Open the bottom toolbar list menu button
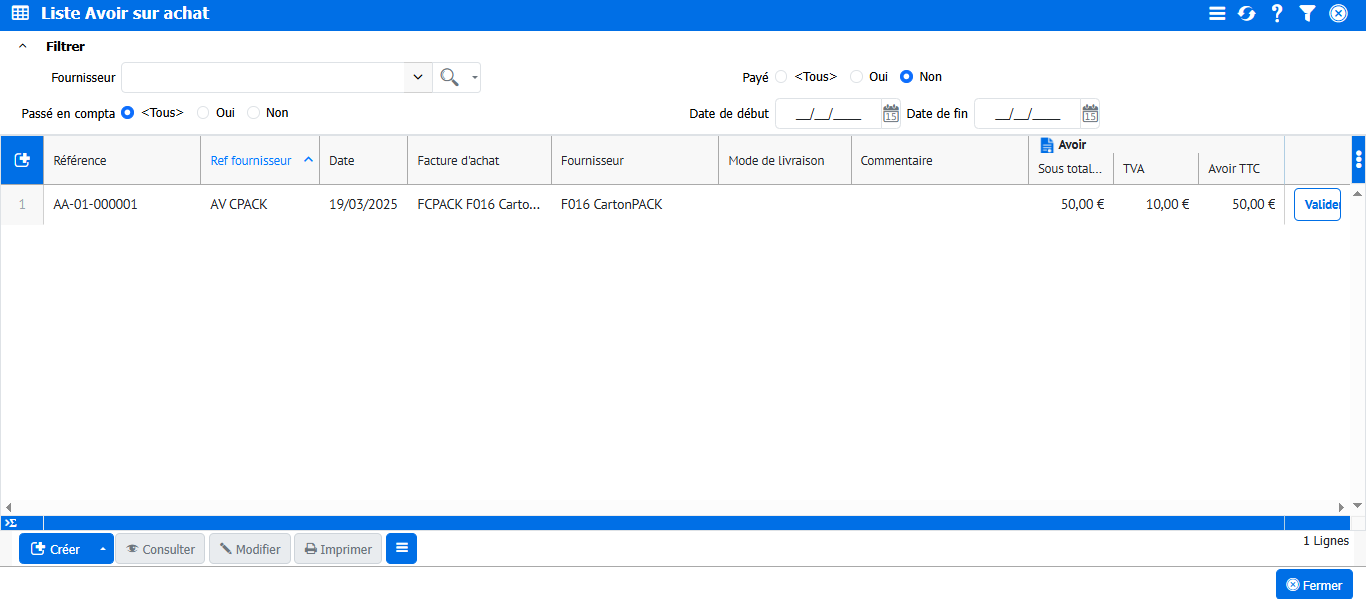Viewport: 1366px width, 599px height. [401, 548]
